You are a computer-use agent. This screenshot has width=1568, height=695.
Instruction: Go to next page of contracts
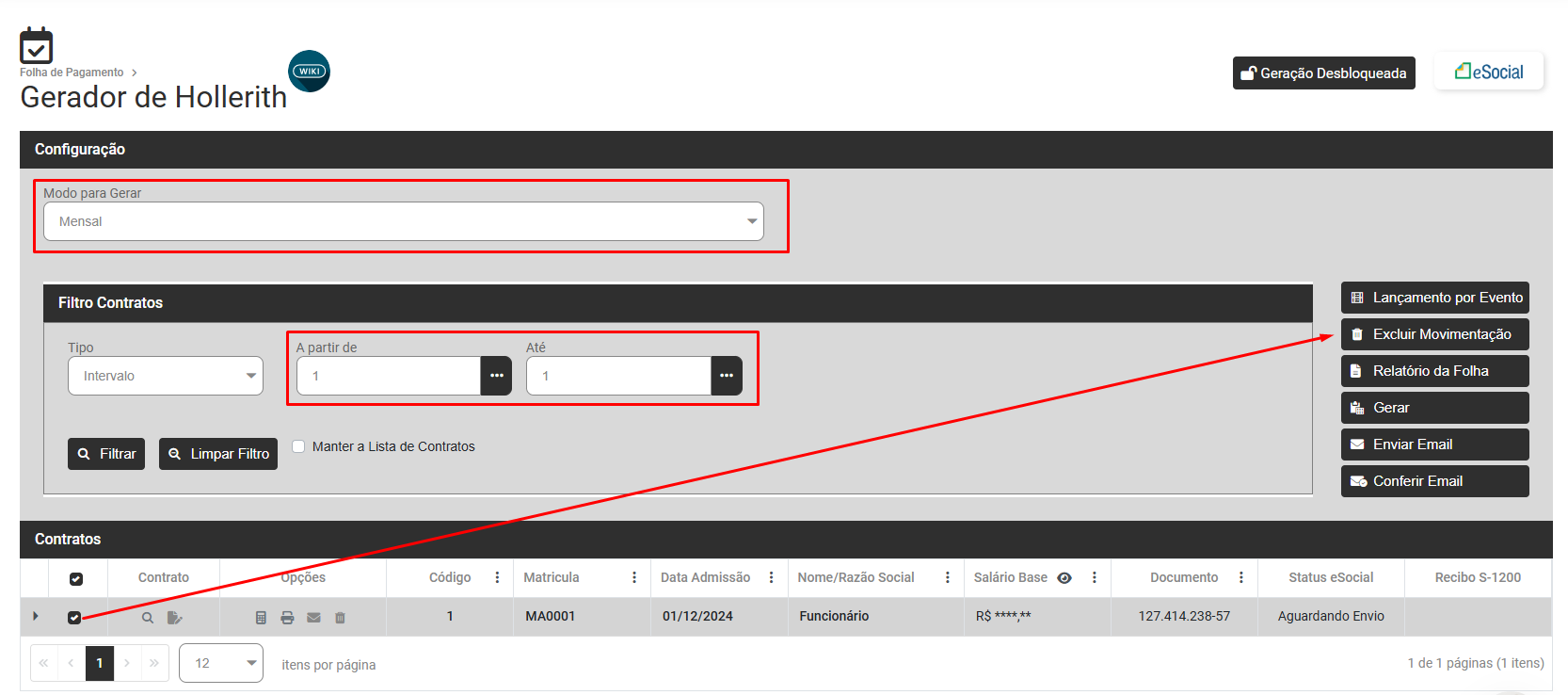pyautogui.click(x=127, y=663)
